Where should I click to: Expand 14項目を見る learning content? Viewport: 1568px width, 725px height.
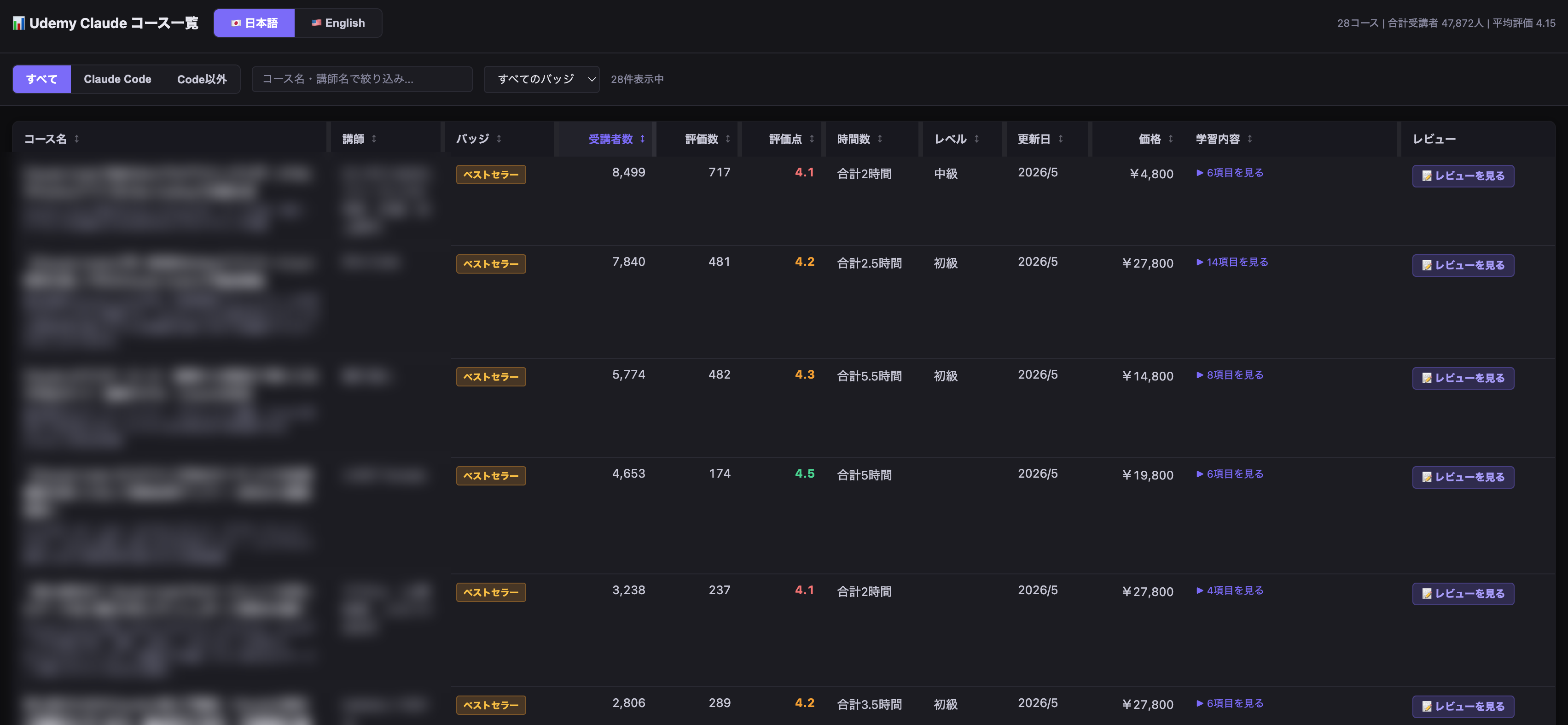click(x=1232, y=262)
